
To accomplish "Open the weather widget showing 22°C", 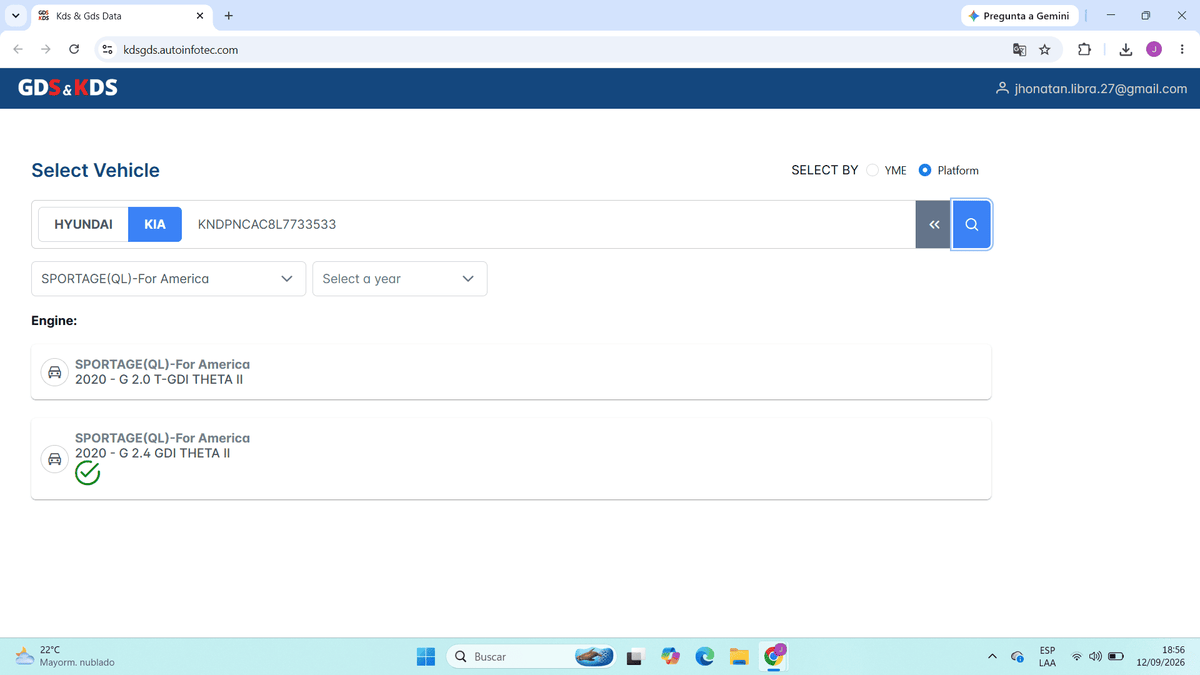I will tap(65, 656).
